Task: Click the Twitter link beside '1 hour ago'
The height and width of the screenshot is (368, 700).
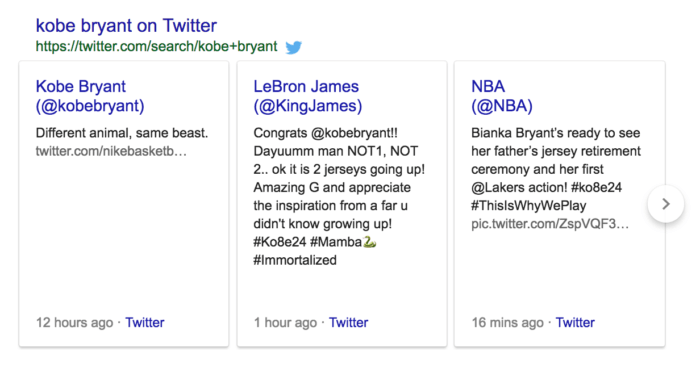Action: pyautogui.click(x=348, y=322)
